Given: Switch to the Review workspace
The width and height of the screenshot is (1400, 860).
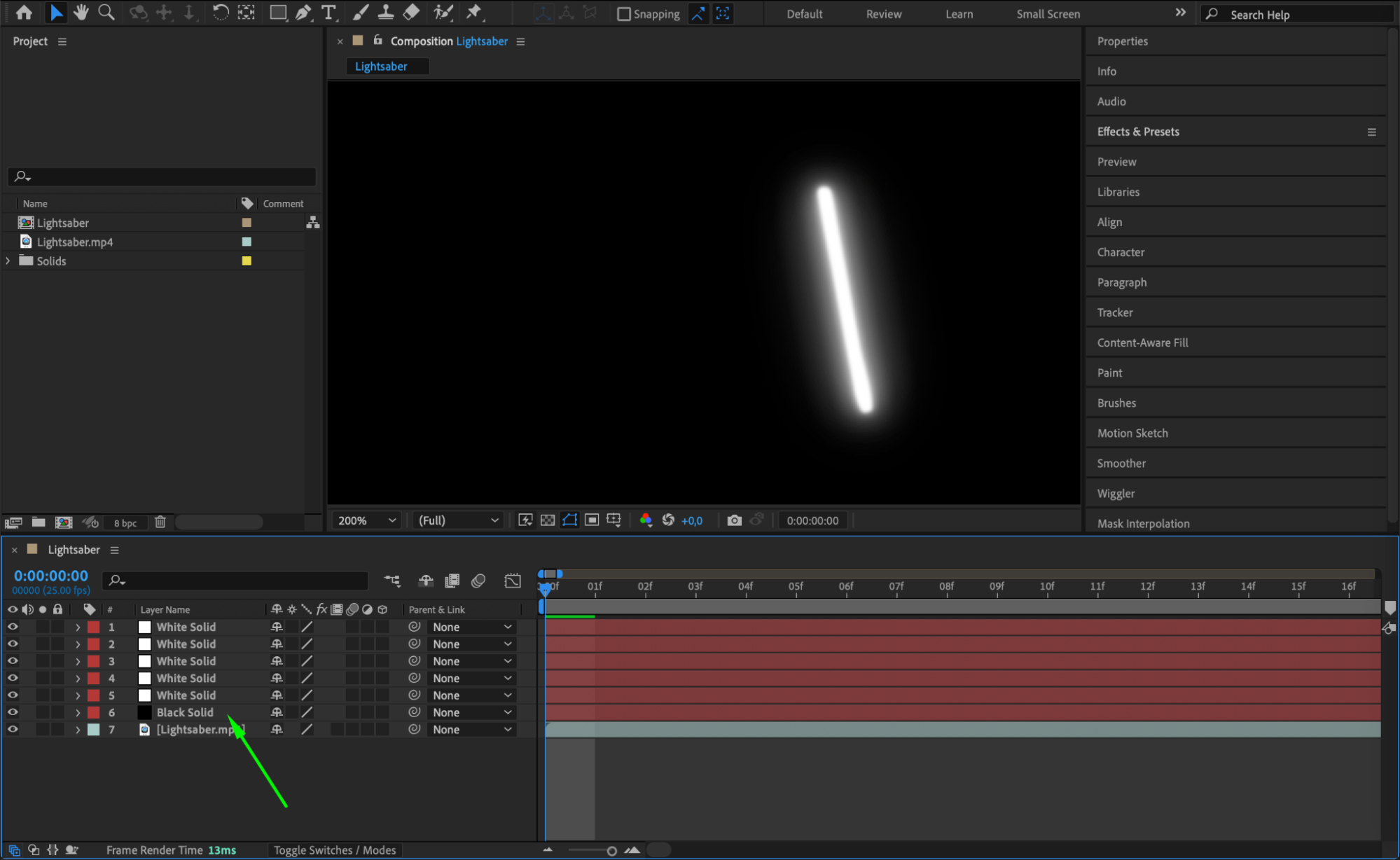Looking at the screenshot, I should [883, 14].
